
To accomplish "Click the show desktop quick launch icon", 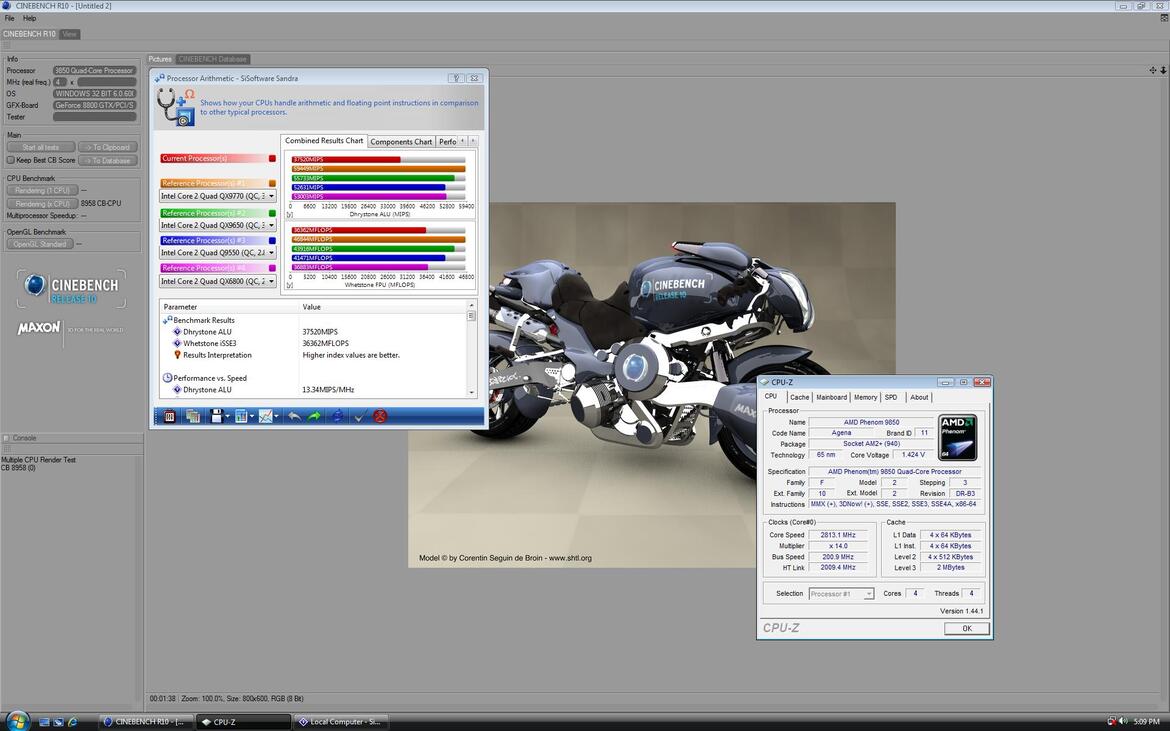I will click(44, 721).
